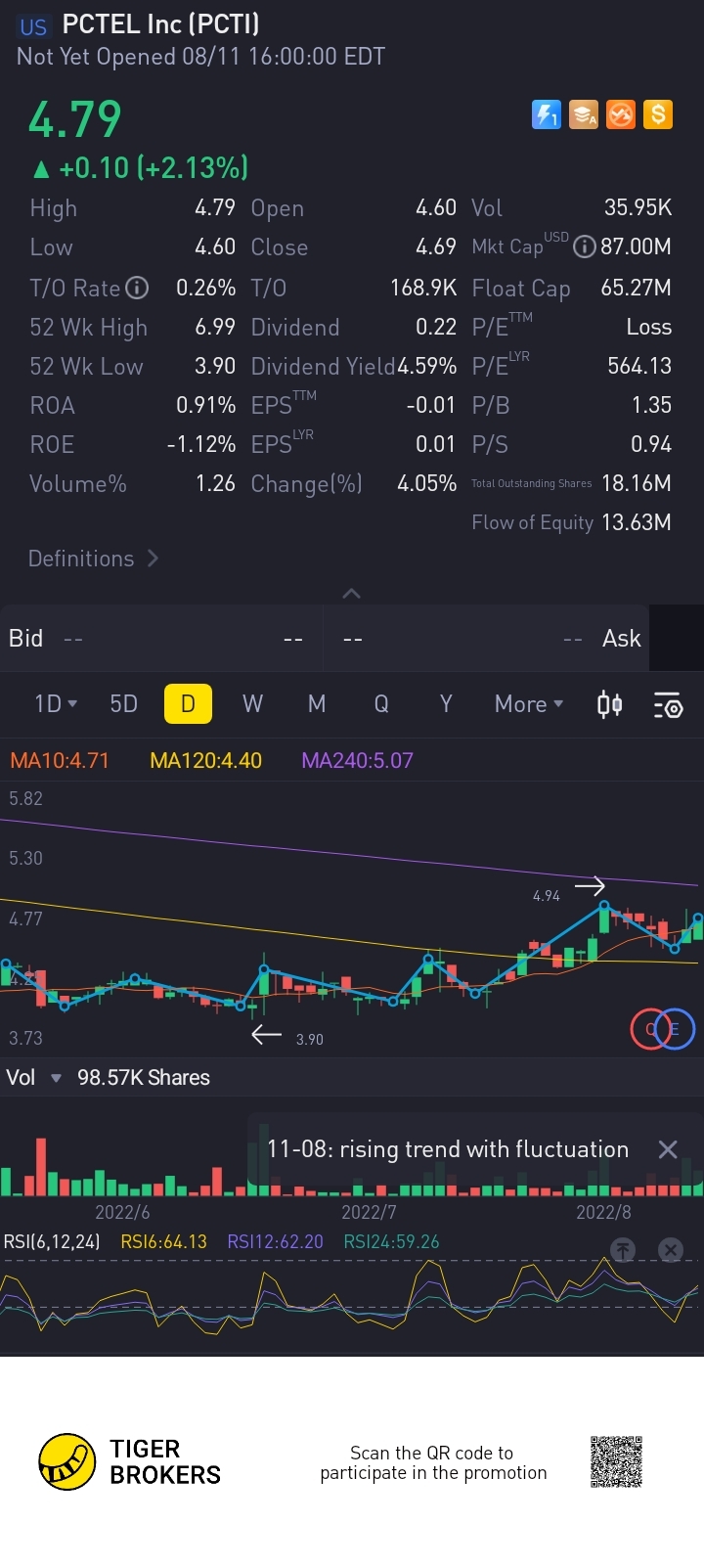Tap the red C circle marker

[x=650, y=1029]
